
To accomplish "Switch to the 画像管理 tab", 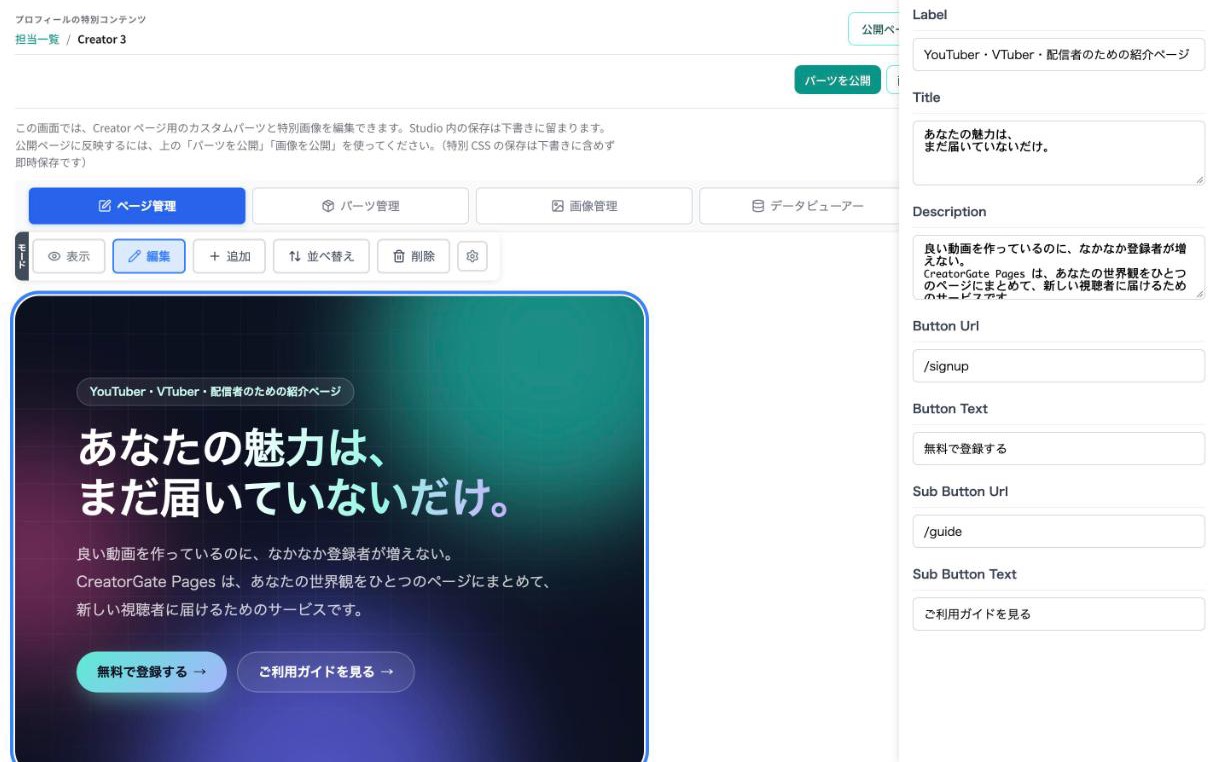I will pos(584,206).
